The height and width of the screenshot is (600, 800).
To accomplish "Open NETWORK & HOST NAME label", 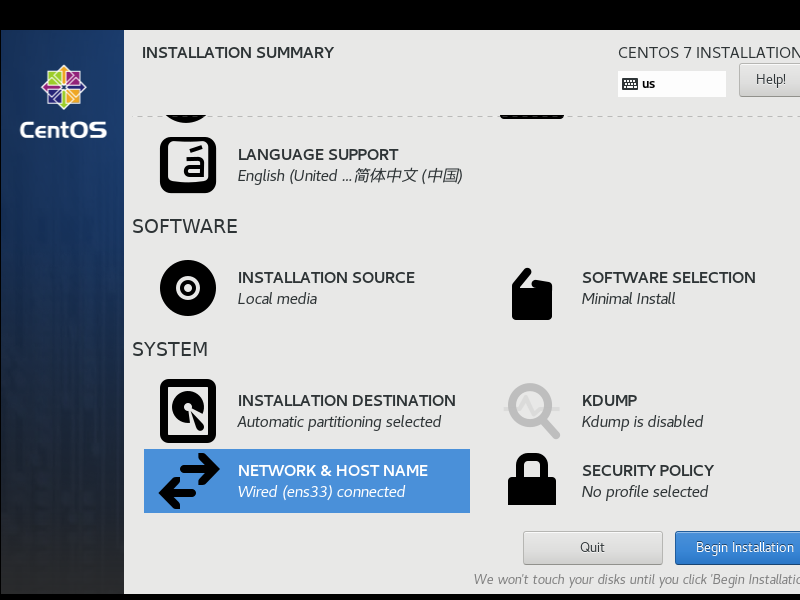I will [x=333, y=470].
